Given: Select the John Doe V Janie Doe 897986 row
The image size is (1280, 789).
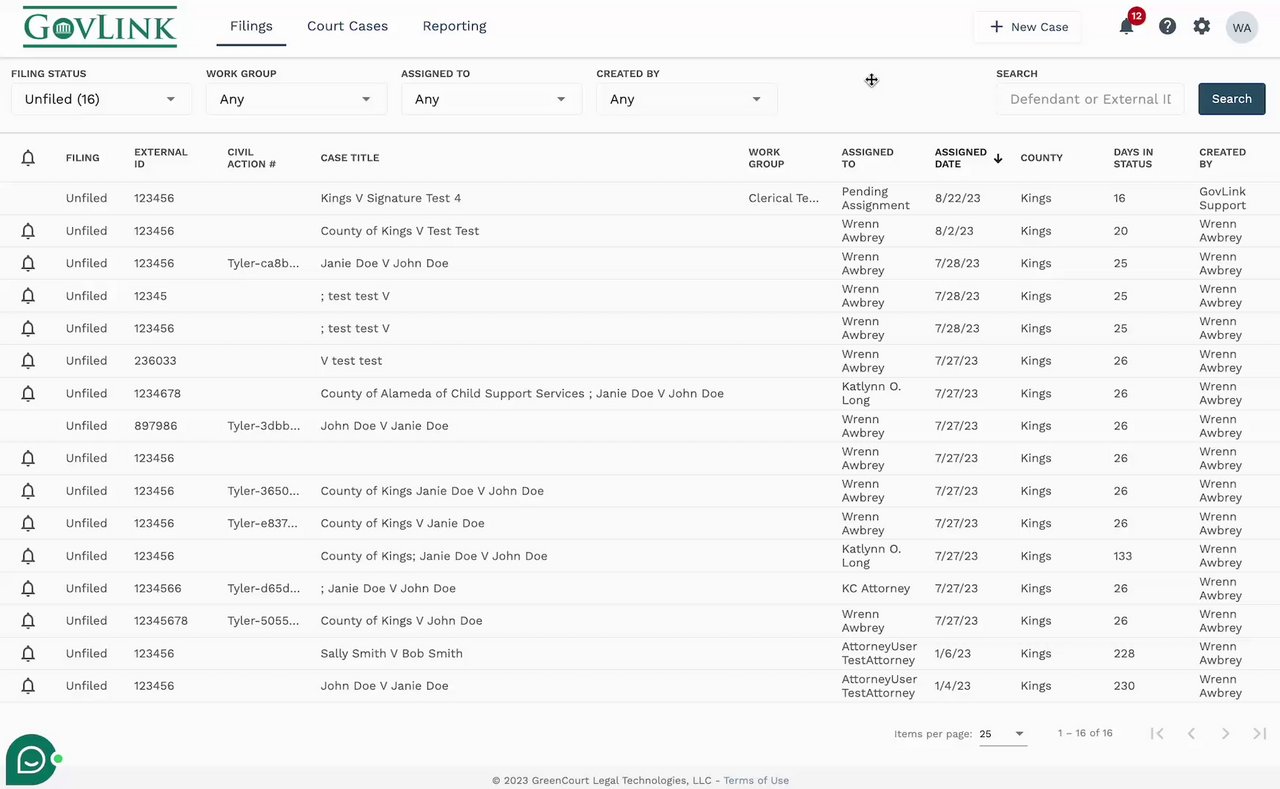Looking at the screenshot, I should coord(640,426).
